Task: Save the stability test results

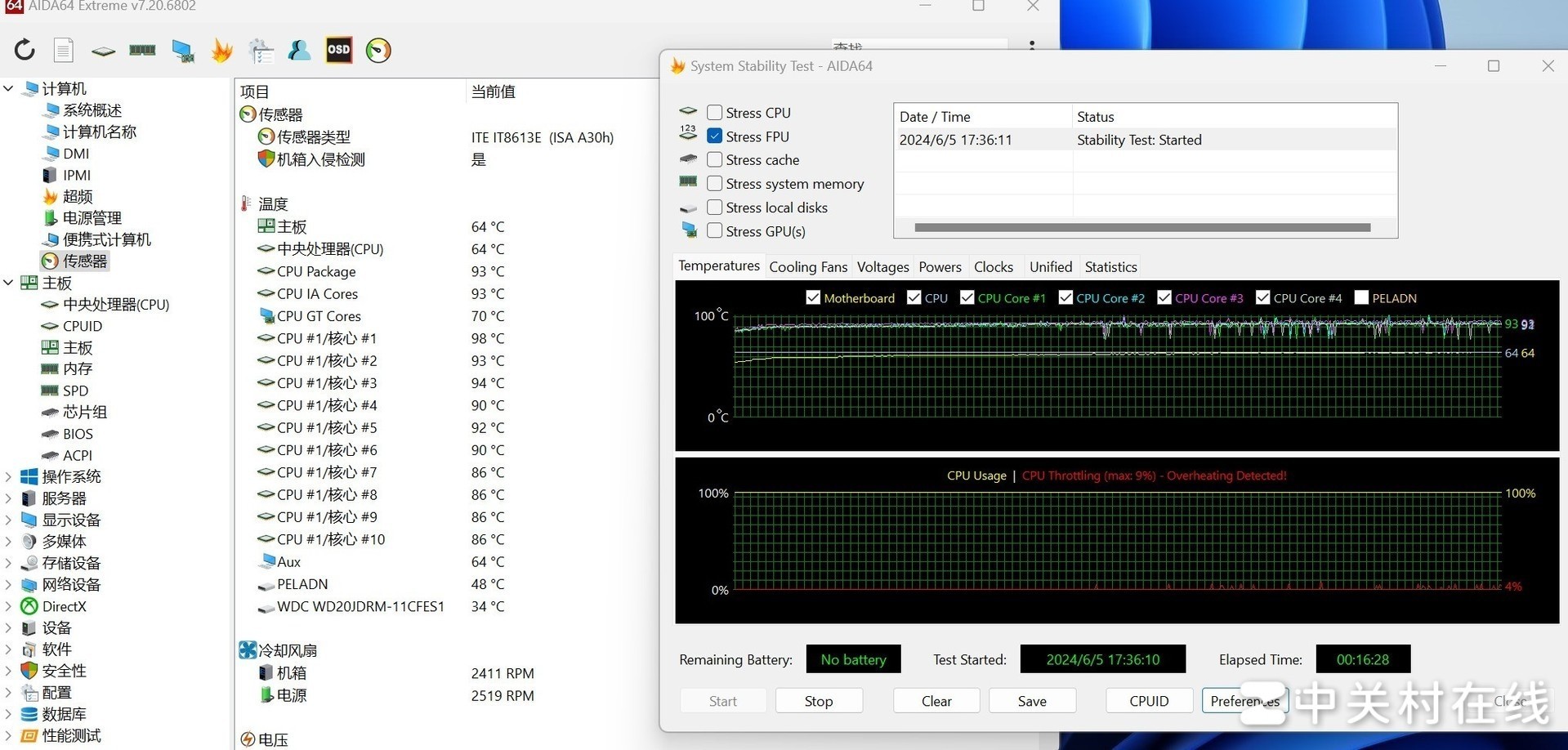Action: click(x=1032, y=701)
